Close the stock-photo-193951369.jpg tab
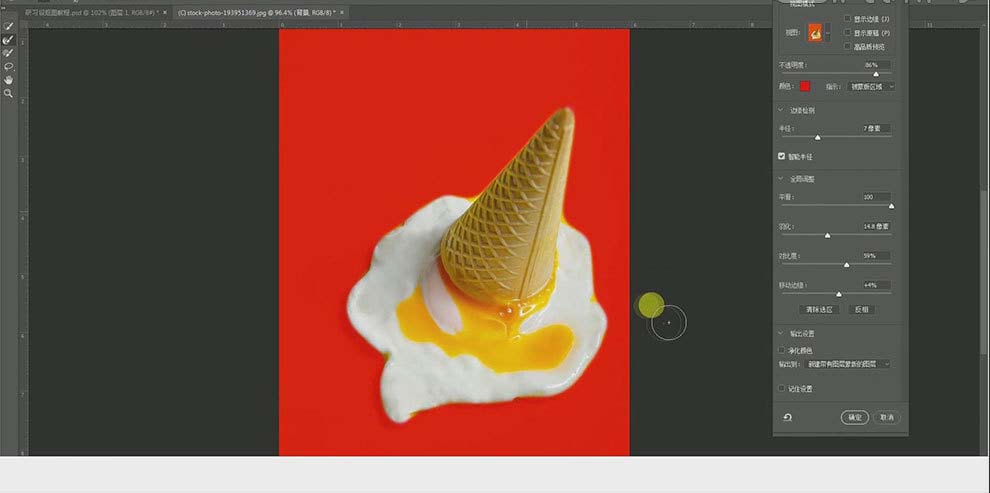The height and width of the screenshot is (493, 990). pos(342,12)
